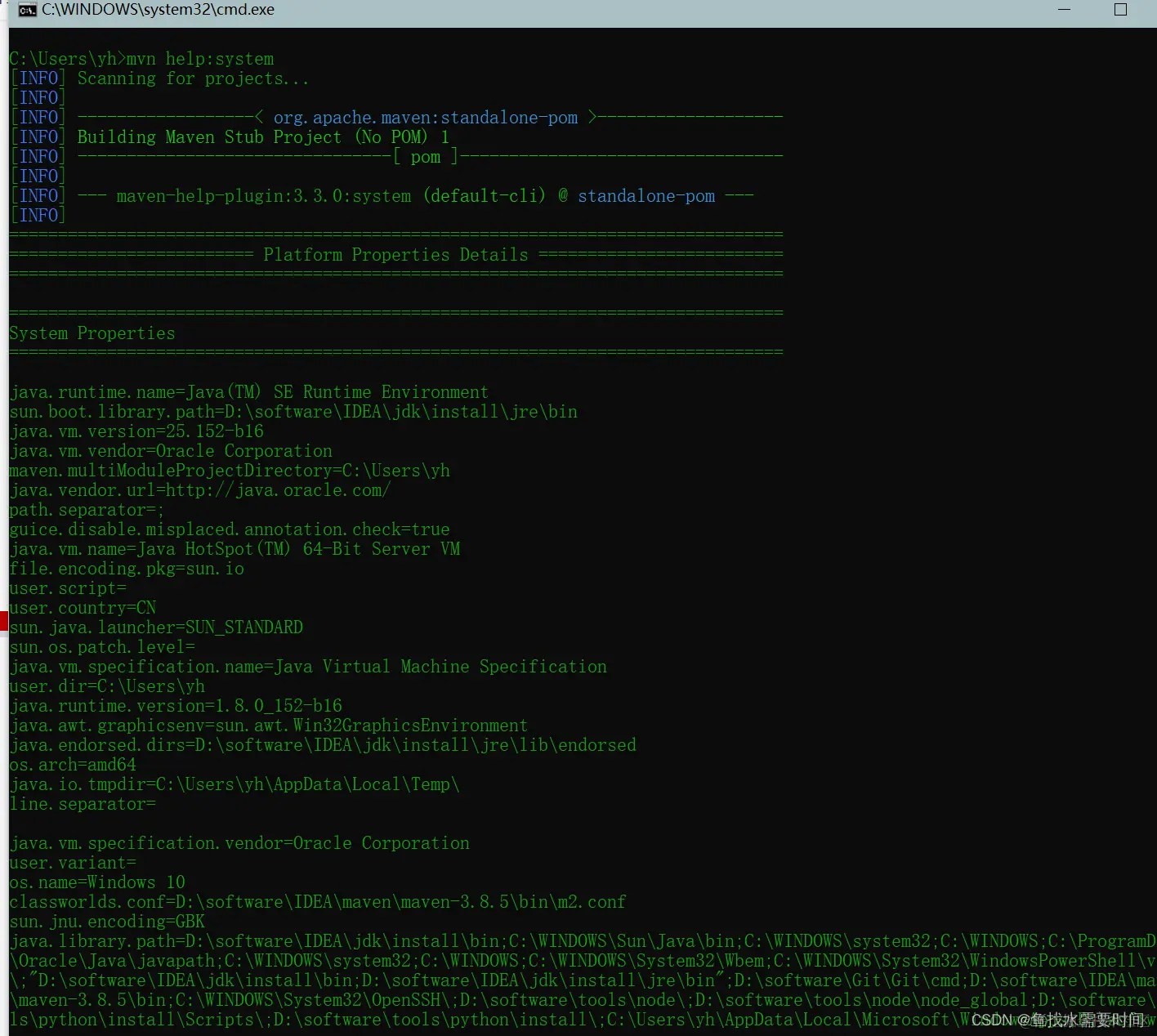The height and width of the screenshot is (1036, 1157).
Task: Maximize the cmd.exe window
Action: [1120, 10]
